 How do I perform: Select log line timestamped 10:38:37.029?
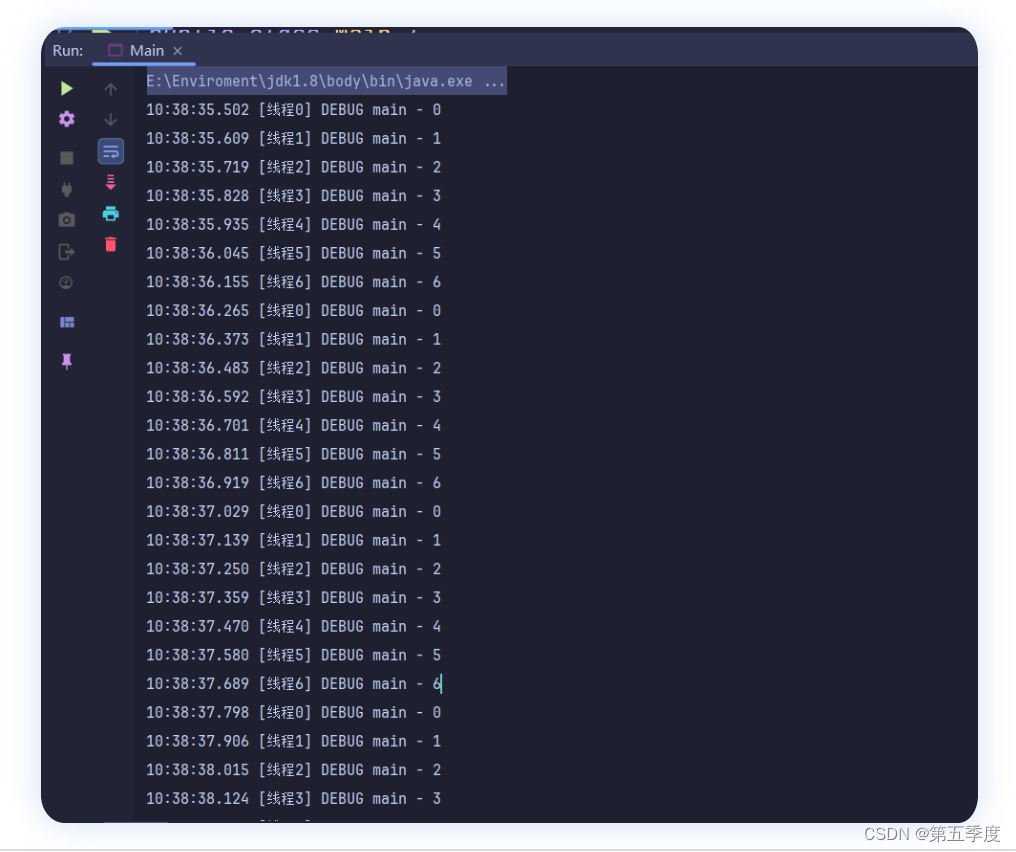click(294, 512)
